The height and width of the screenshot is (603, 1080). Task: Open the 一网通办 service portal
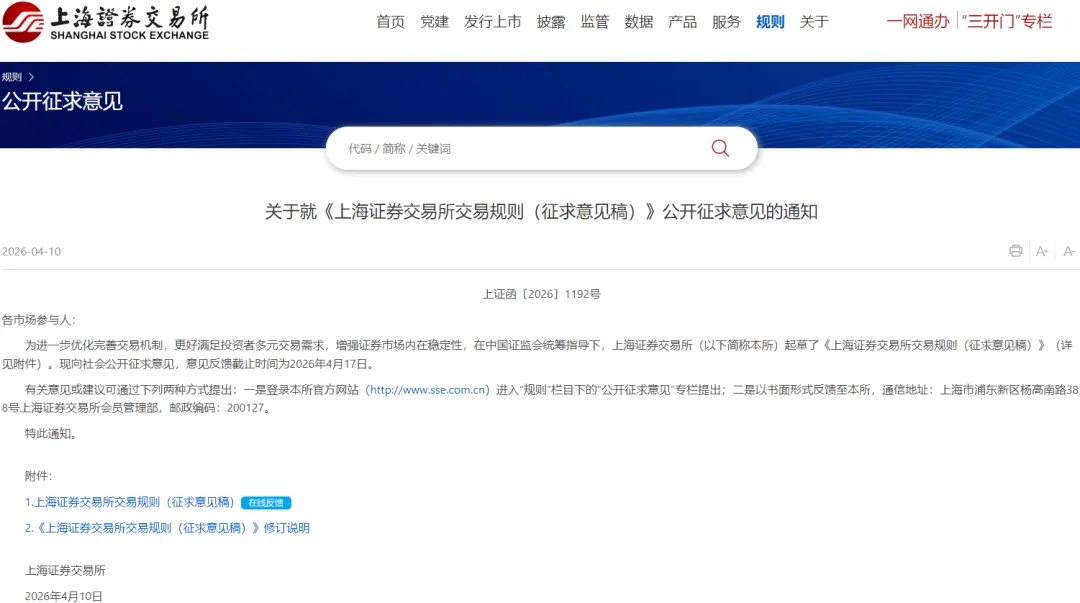tap(917, 21)
